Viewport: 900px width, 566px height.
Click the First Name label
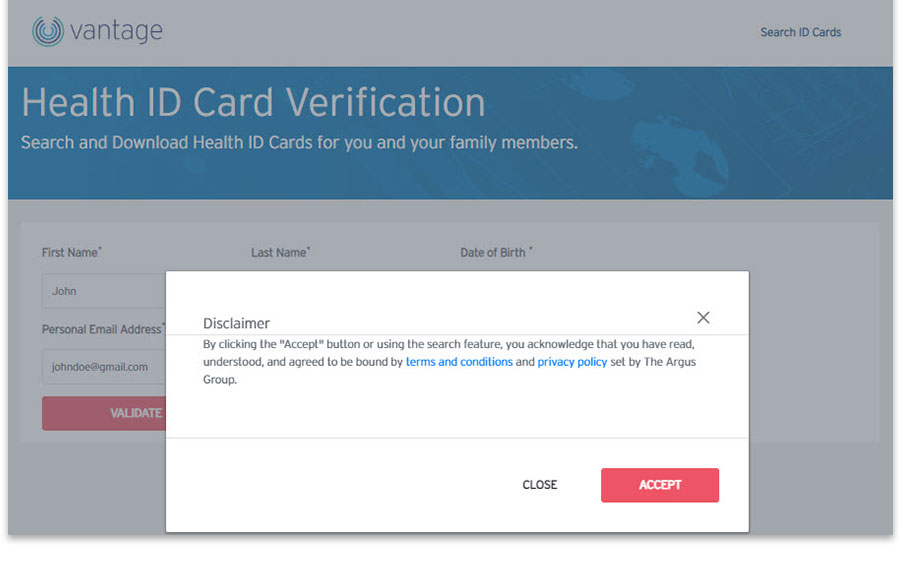(71, 253)
